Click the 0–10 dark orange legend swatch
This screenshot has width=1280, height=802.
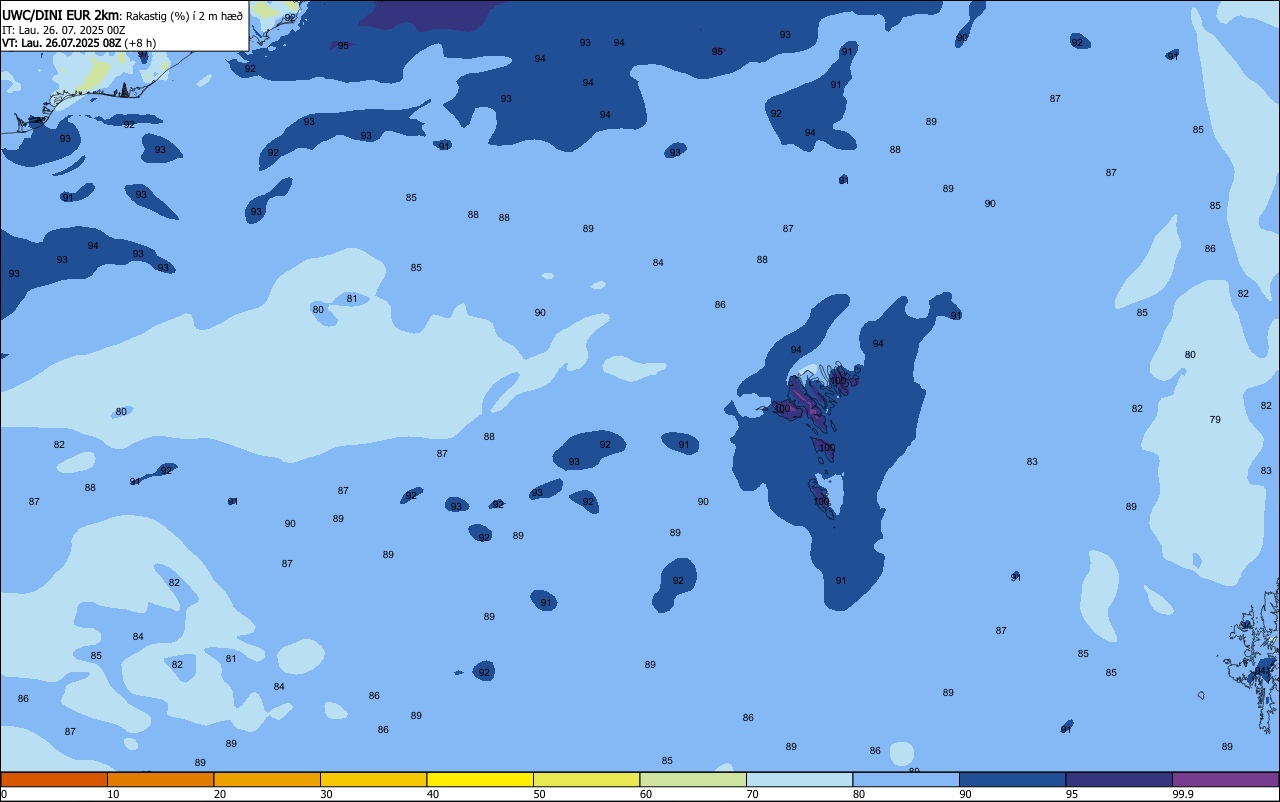pos(54,779)
